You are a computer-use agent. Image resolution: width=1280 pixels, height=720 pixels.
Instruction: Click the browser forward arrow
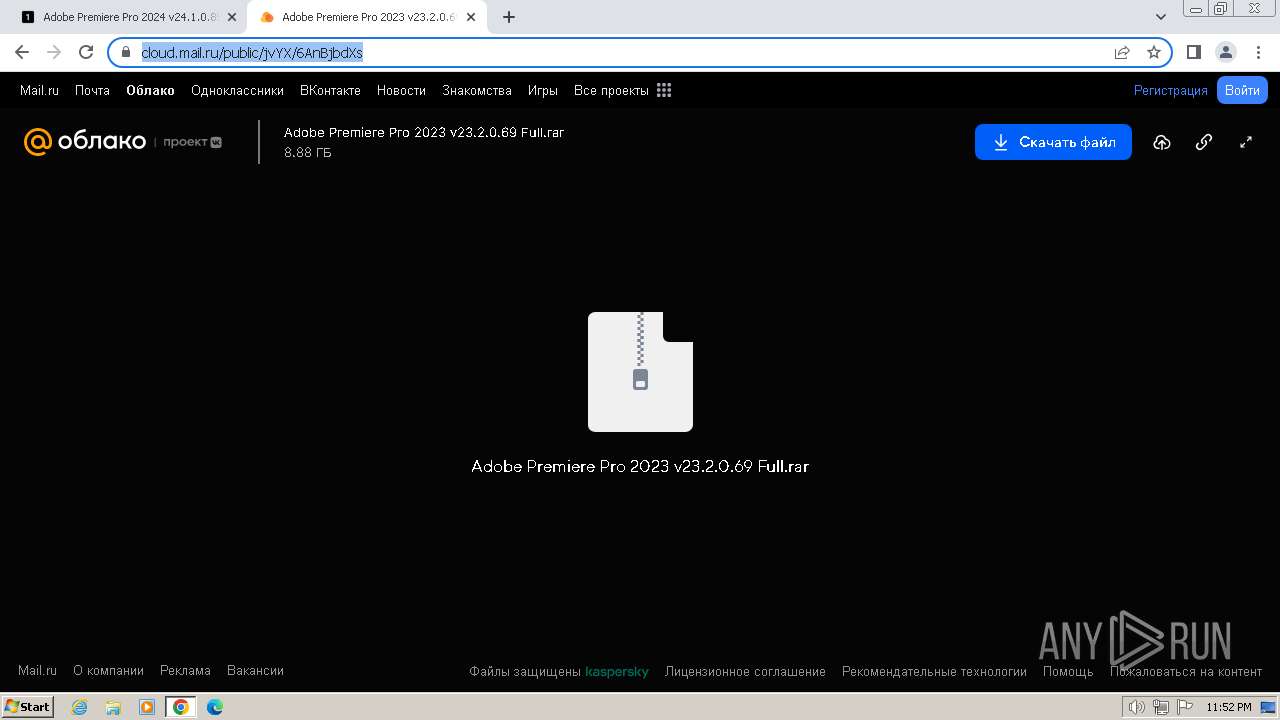tap(54, 52)
